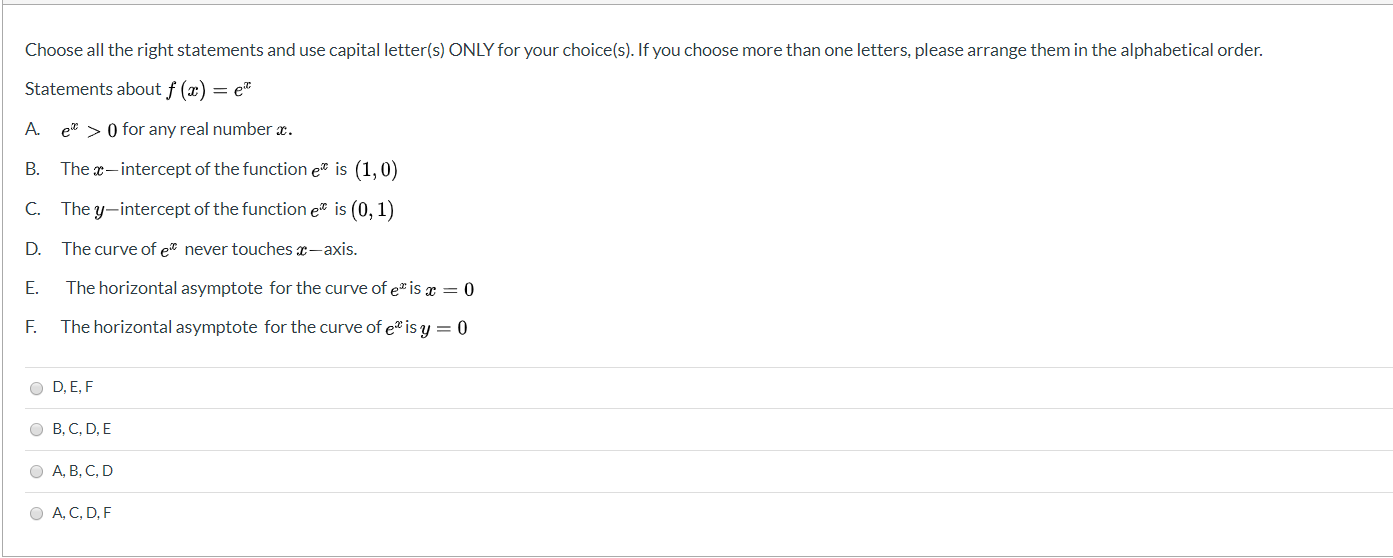
Task: Click the "B, C, D, E" answer label text
Action: coord(82,429)
